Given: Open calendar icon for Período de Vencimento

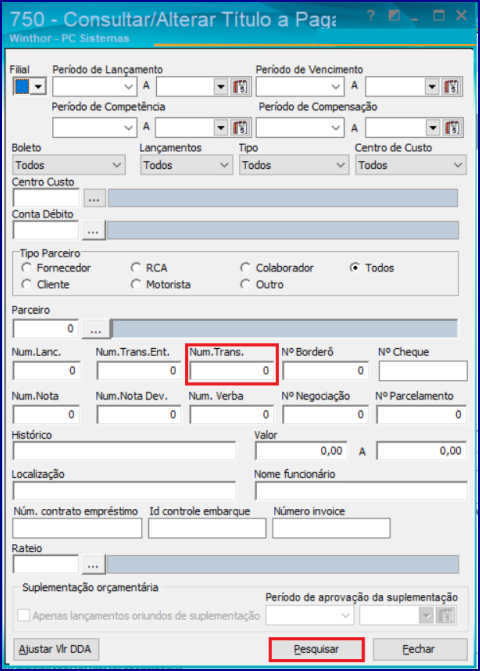Looking at the screenshot, I should pyautogui.click(x=452, y=87).
